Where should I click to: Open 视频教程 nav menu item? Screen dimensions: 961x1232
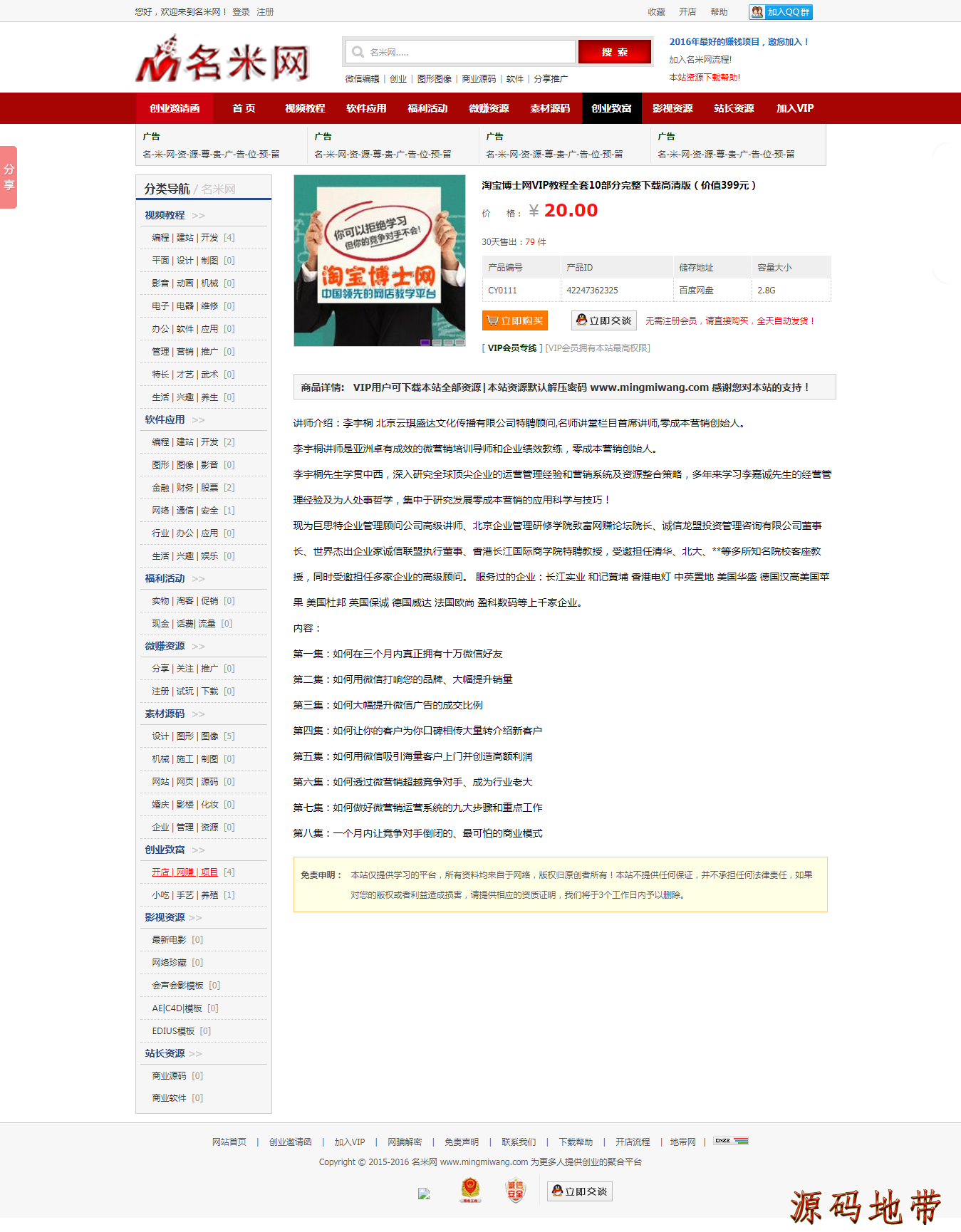tap(305, 108)
